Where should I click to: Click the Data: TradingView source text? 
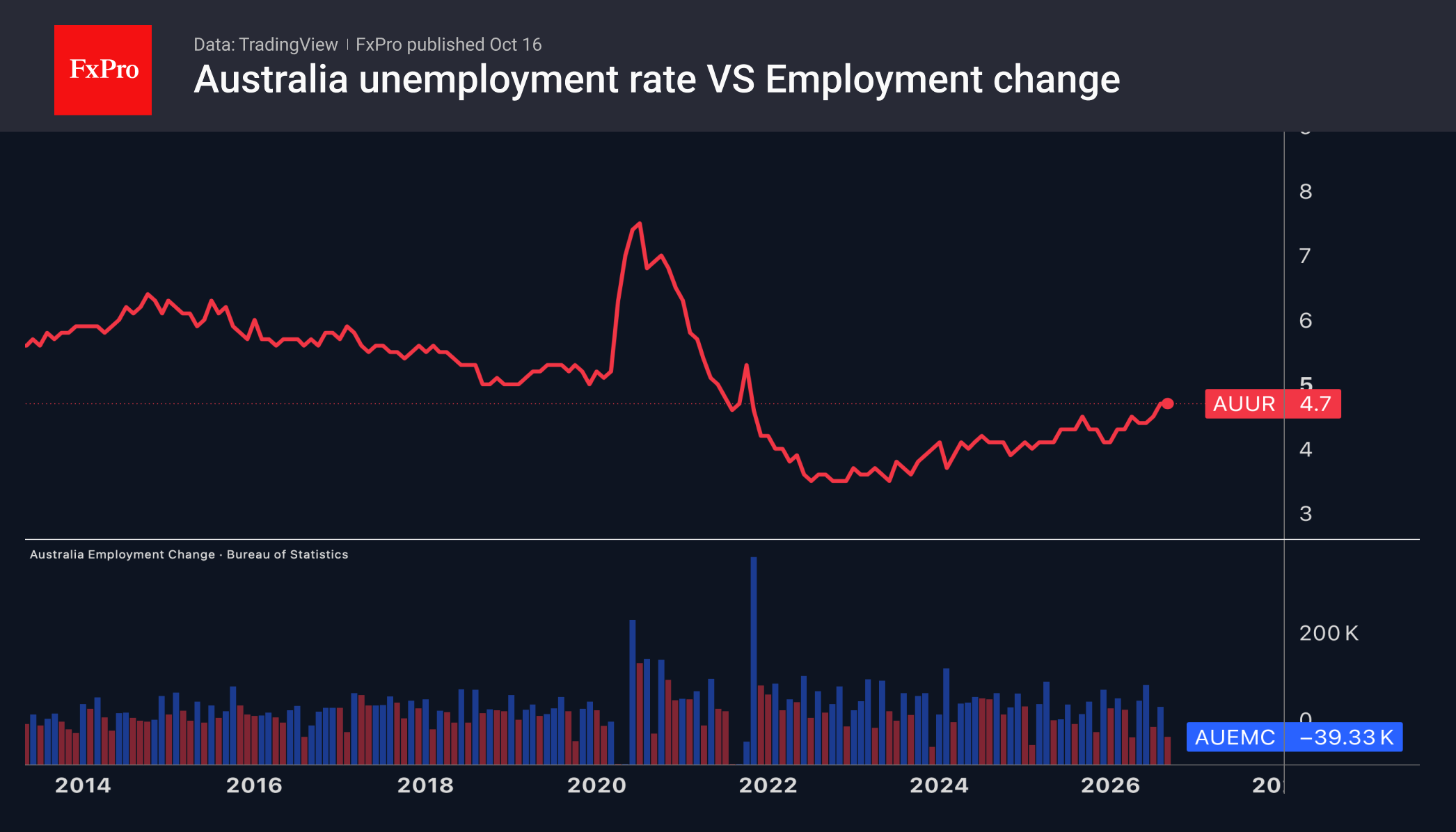tap(265, 45)
